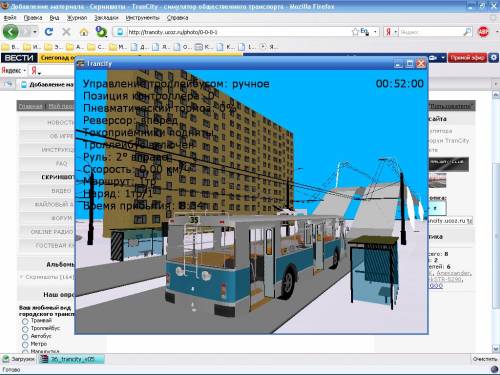This screenshot has width=500, height=375.
Task: Open the red Adblock Plus icon
Action: click(x=483, y=32)
